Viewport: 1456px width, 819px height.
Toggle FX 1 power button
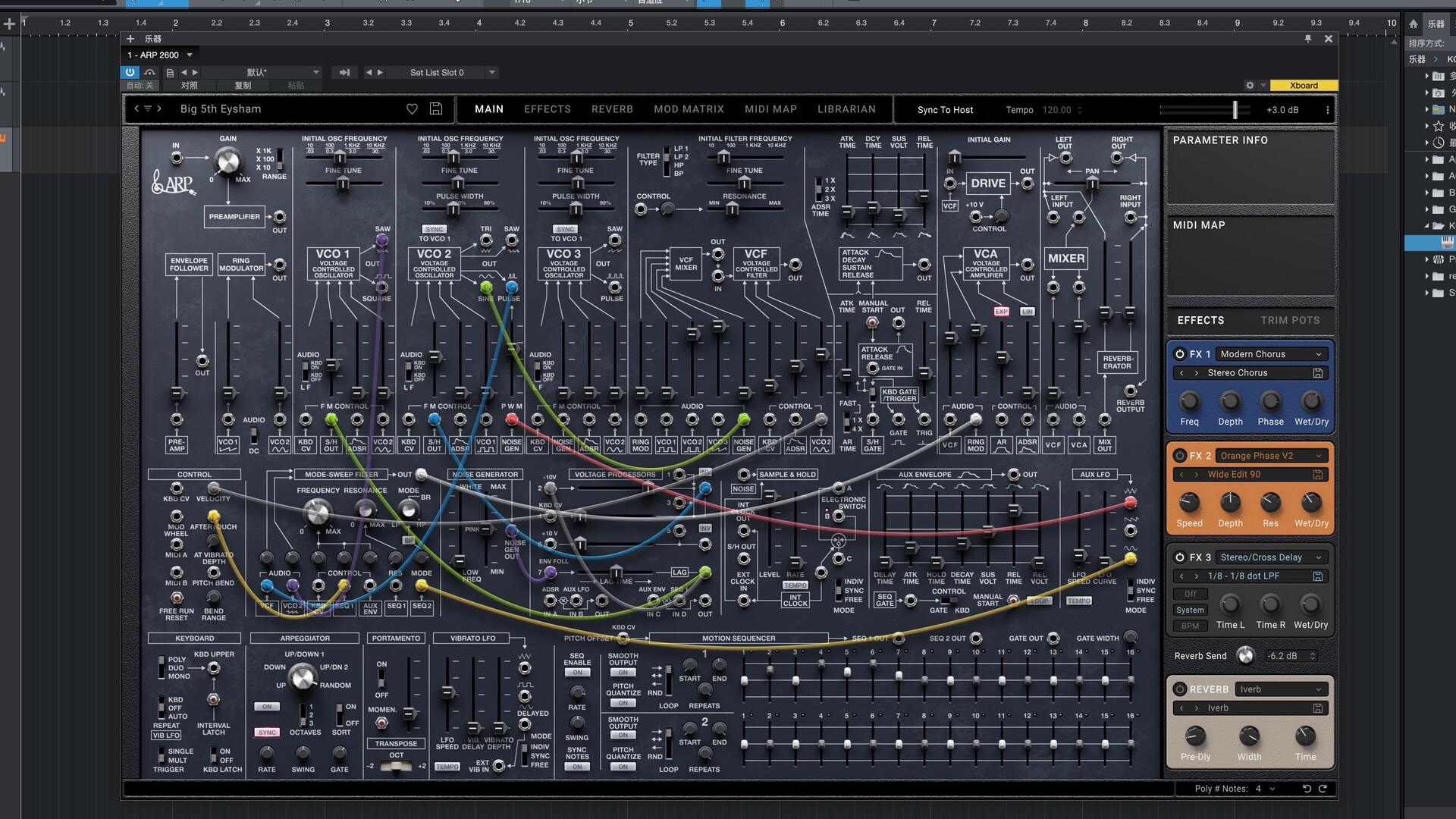click(1179, 354)
